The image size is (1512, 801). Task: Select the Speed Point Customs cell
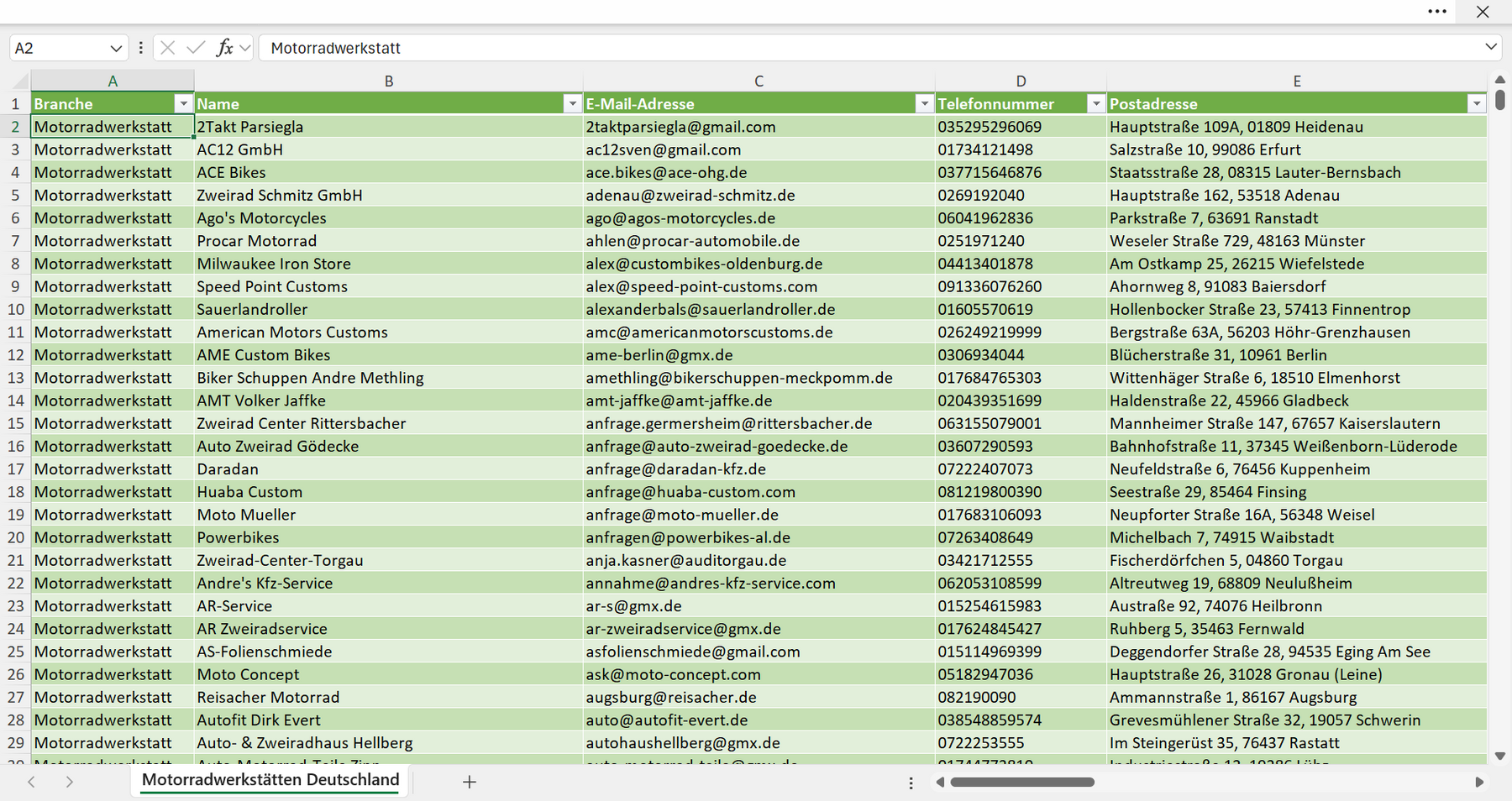(x=389, y=286)
